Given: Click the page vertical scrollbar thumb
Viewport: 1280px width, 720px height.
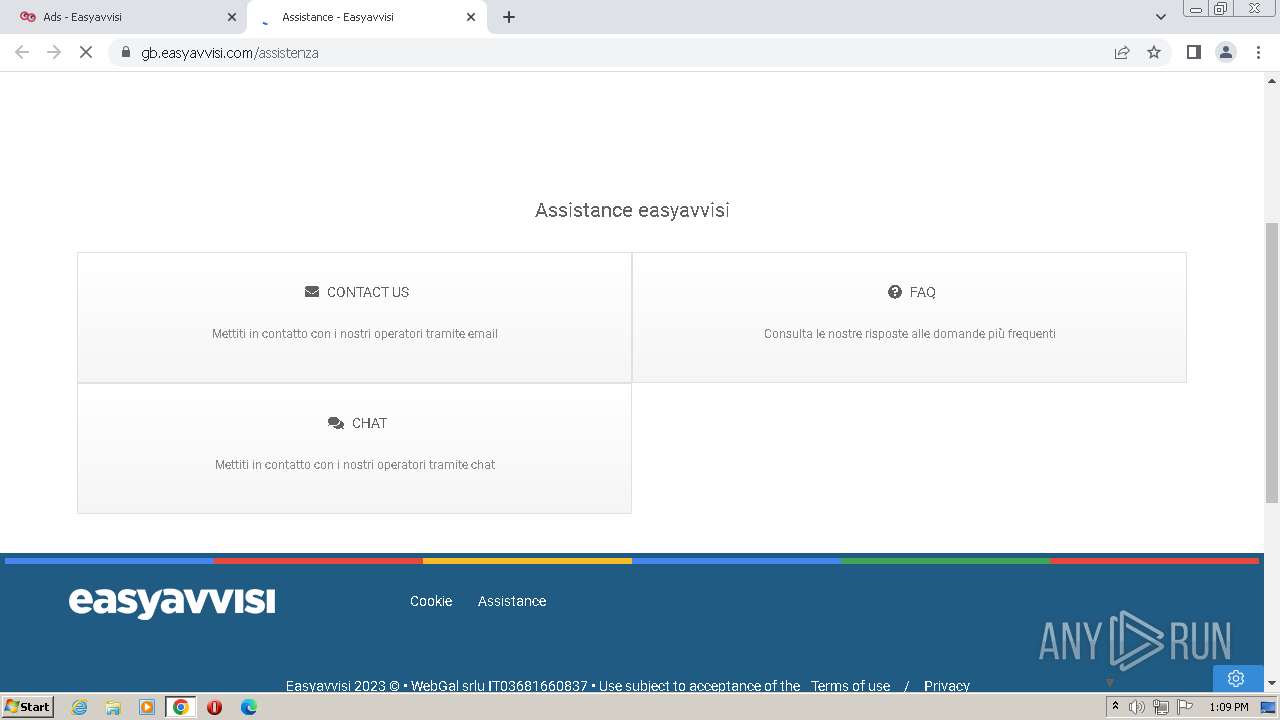Looking at the screenshot, I should click(x=1272, y=362).
